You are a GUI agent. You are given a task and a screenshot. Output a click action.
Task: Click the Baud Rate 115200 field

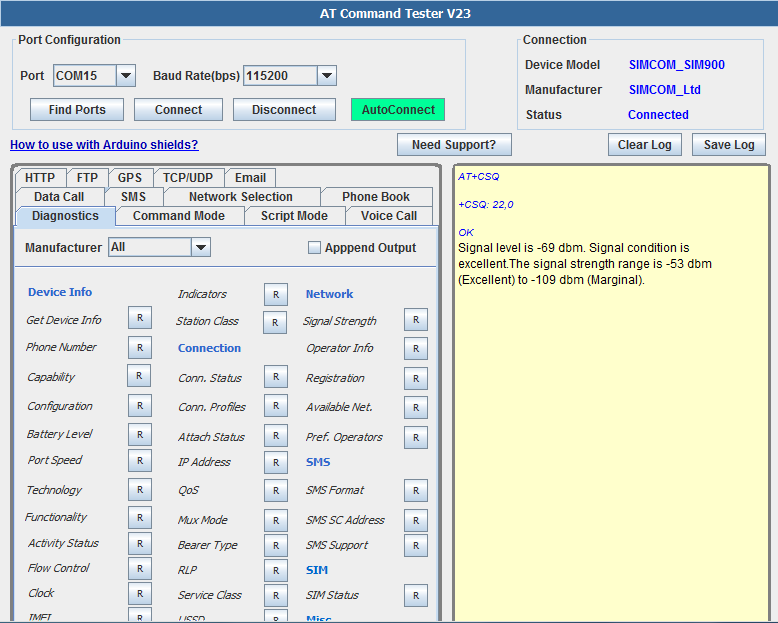[280, 76]
